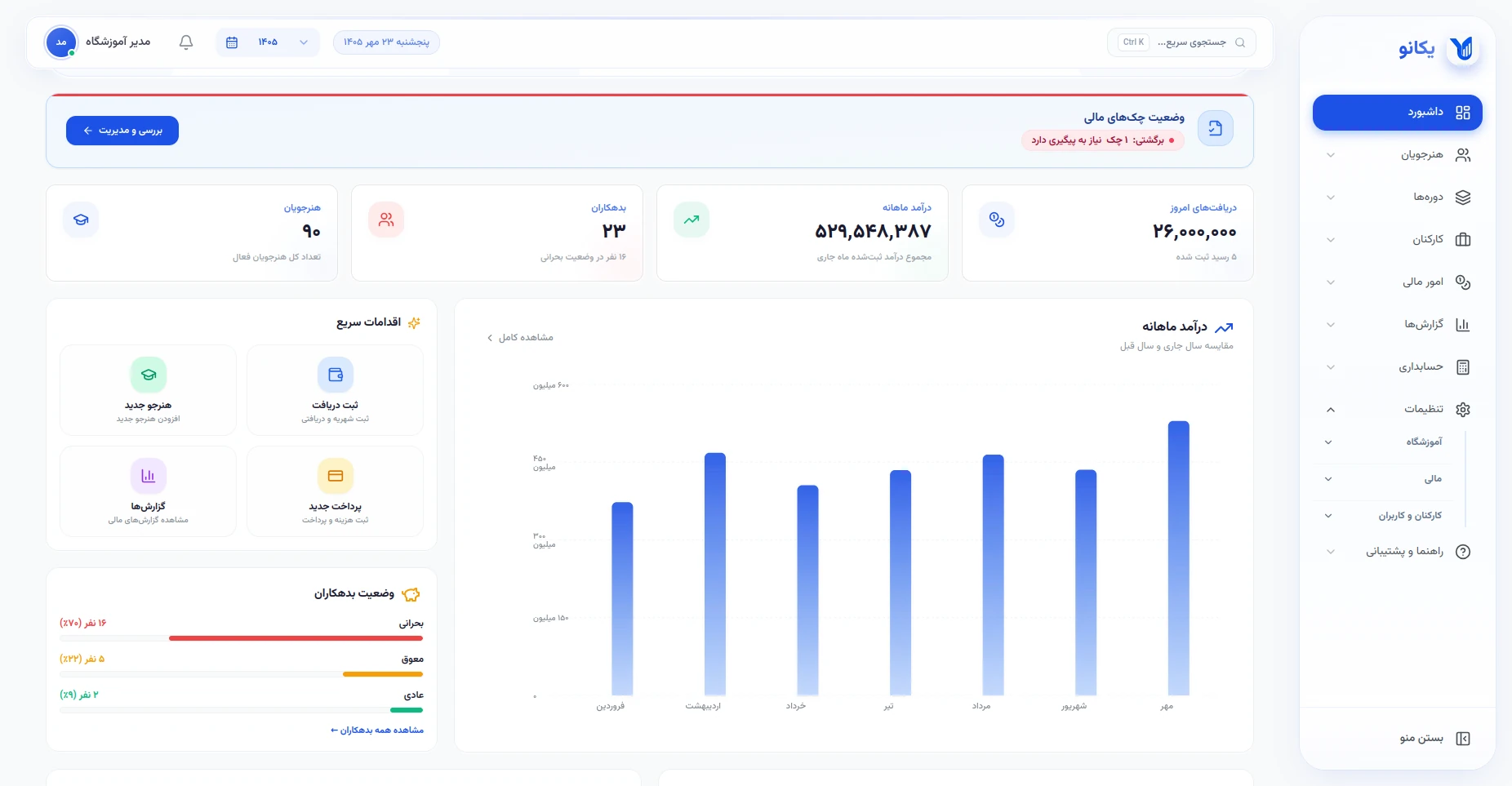Collapse the settings (تنظیمات) sidebar menu
The height and width of the screenshot is (786, 1512).
click(1397, 410)
